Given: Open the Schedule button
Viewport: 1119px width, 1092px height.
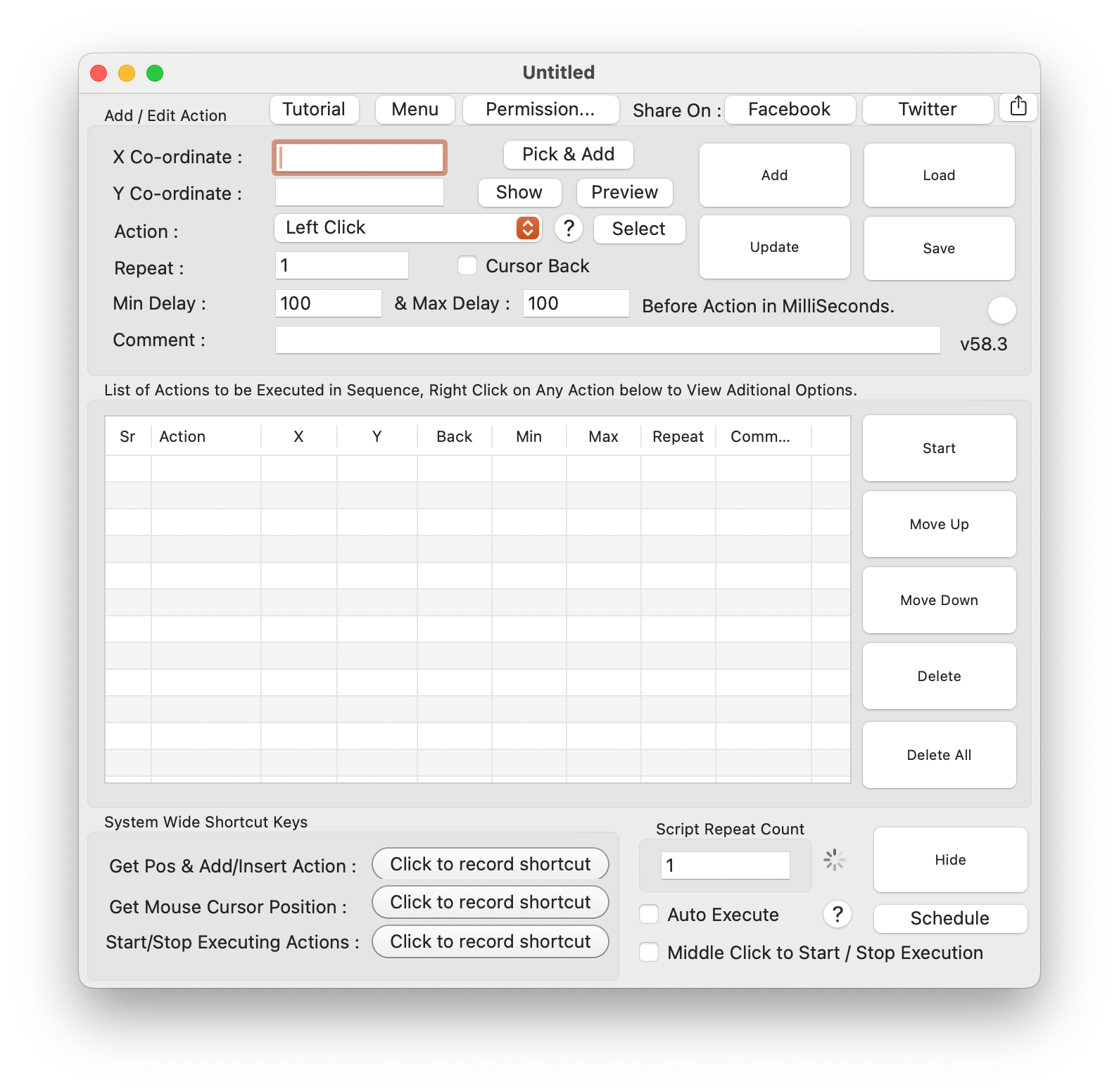Looking at the screenshot, I should tap(950, 918).
